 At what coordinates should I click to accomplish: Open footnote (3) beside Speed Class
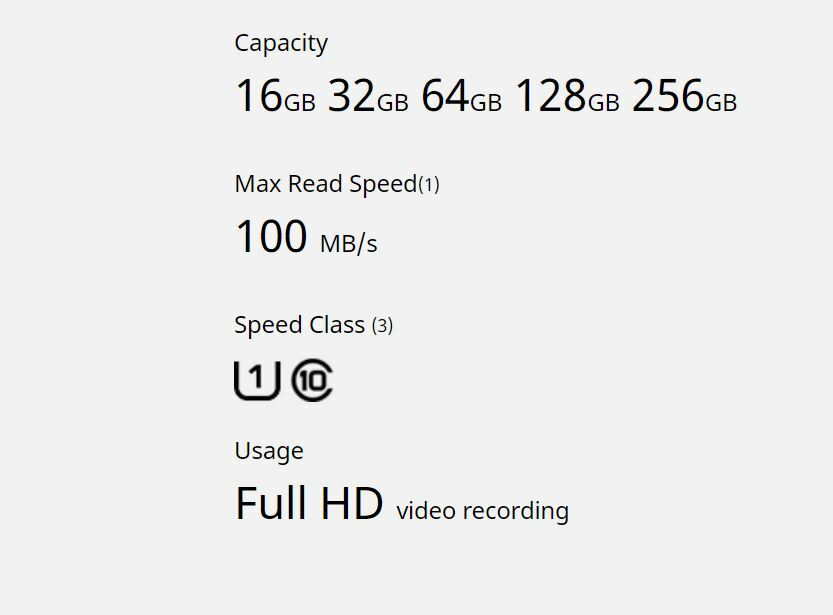[382, 326]
